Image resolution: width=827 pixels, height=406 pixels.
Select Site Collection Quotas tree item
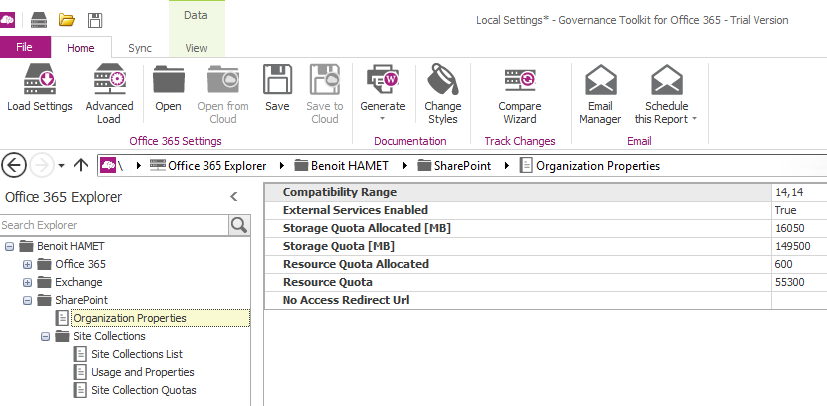coord(143,390)
